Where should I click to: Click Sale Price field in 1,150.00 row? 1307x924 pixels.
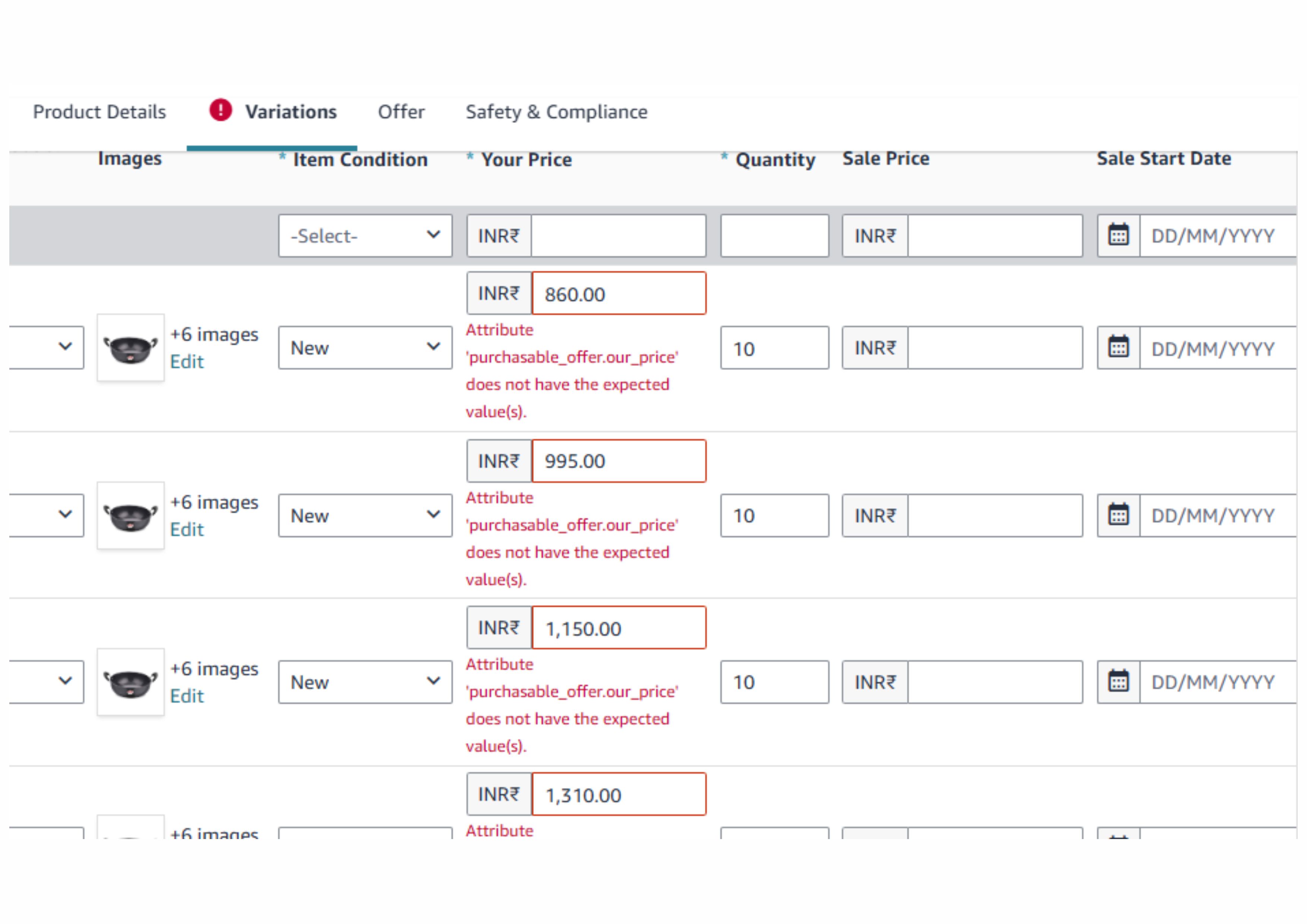(x=996, y=683)
